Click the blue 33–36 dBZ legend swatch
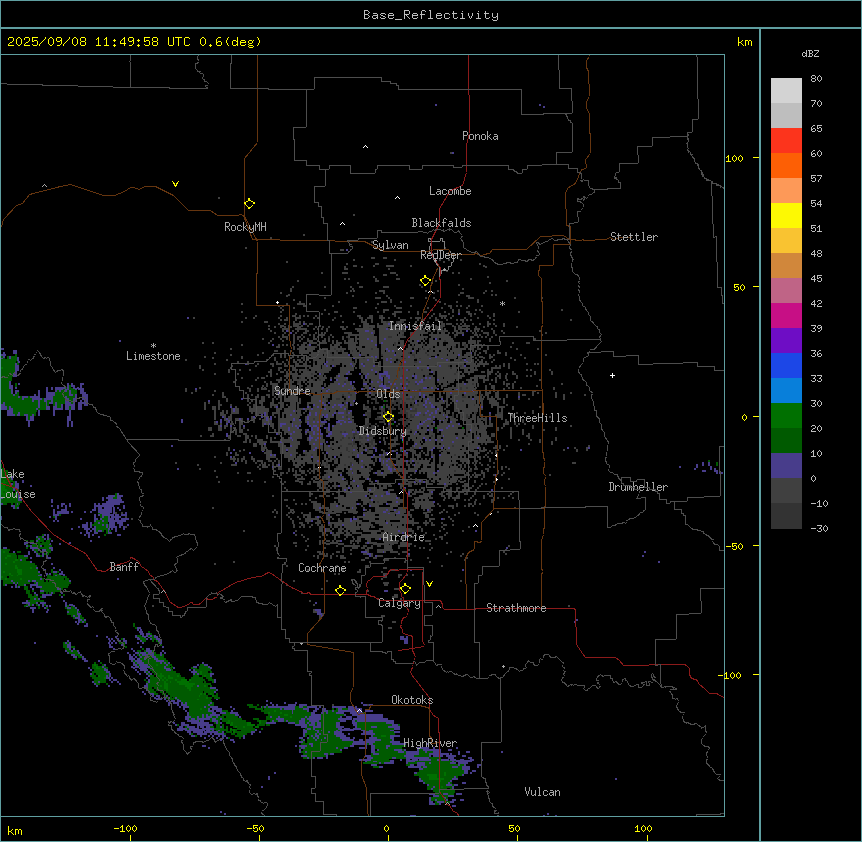This screenshot has width=862, height=842. 786,365
